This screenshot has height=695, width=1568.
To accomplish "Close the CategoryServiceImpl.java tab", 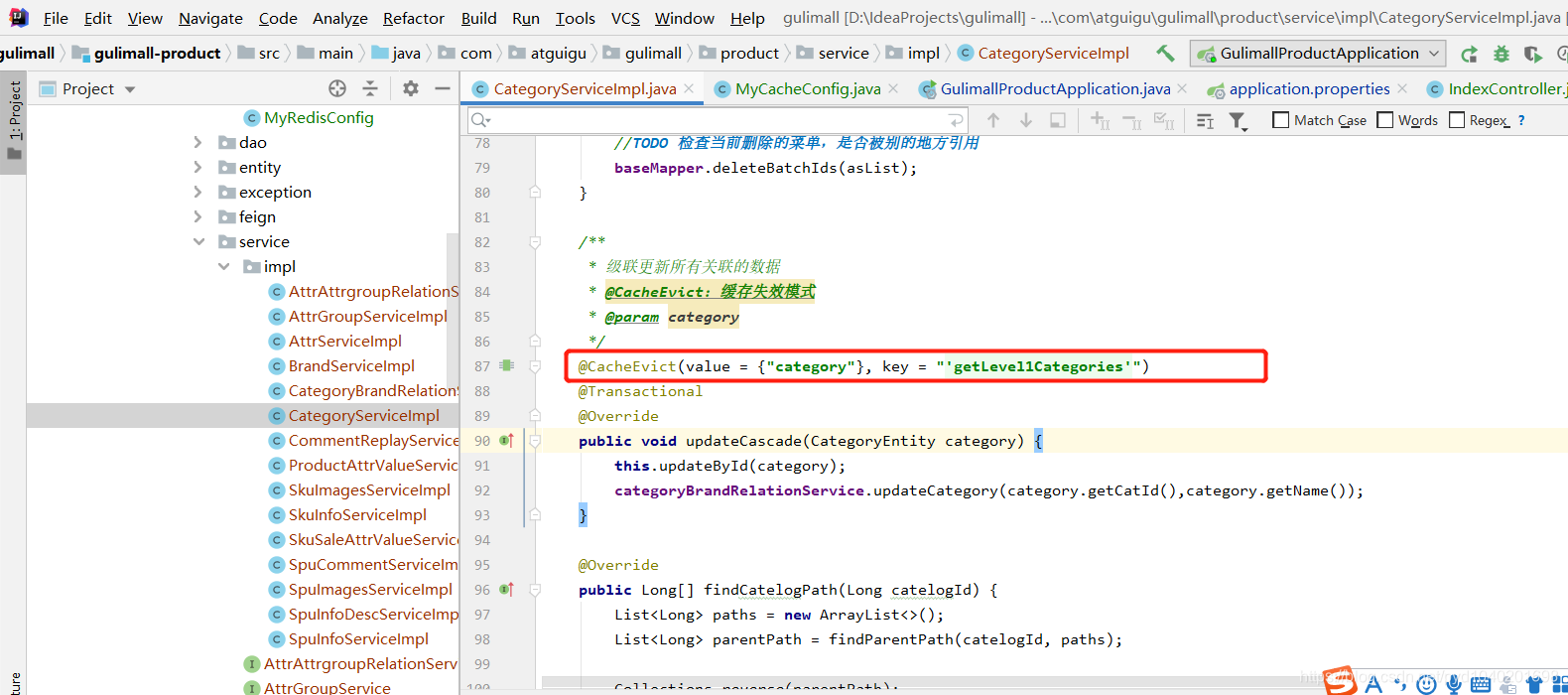I will point(690,88).
